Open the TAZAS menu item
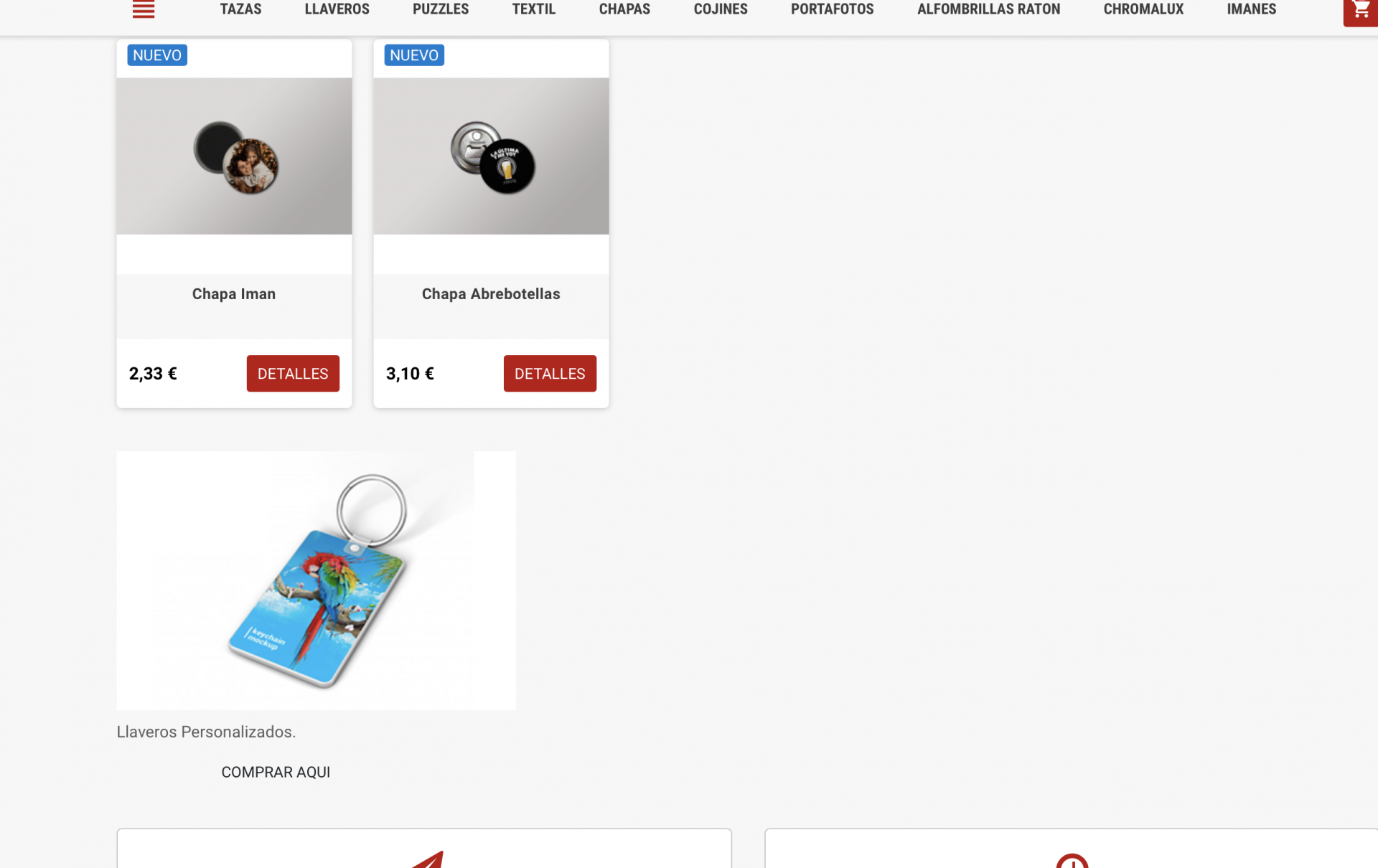1378x868 pixels. [240, 9]
